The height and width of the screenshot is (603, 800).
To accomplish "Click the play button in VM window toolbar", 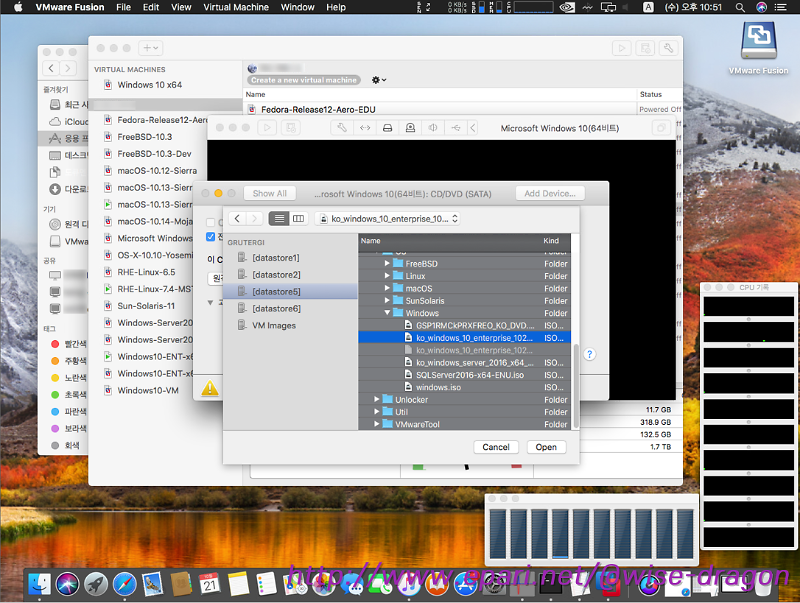I will 267,128.
